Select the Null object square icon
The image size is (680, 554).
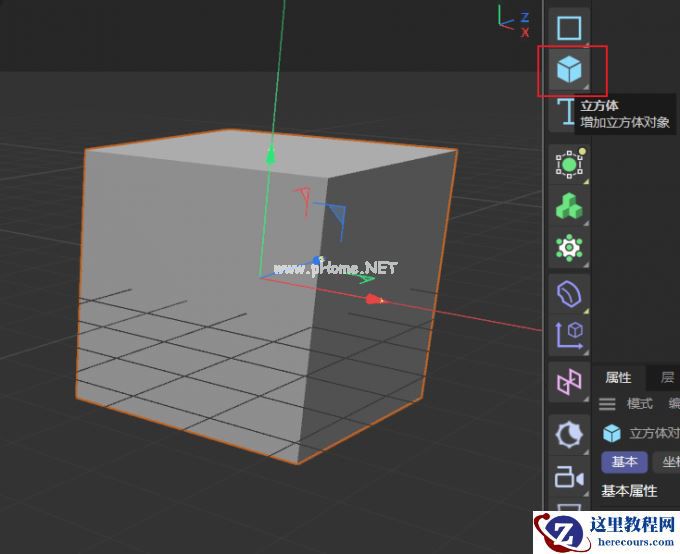pos(569,27)
